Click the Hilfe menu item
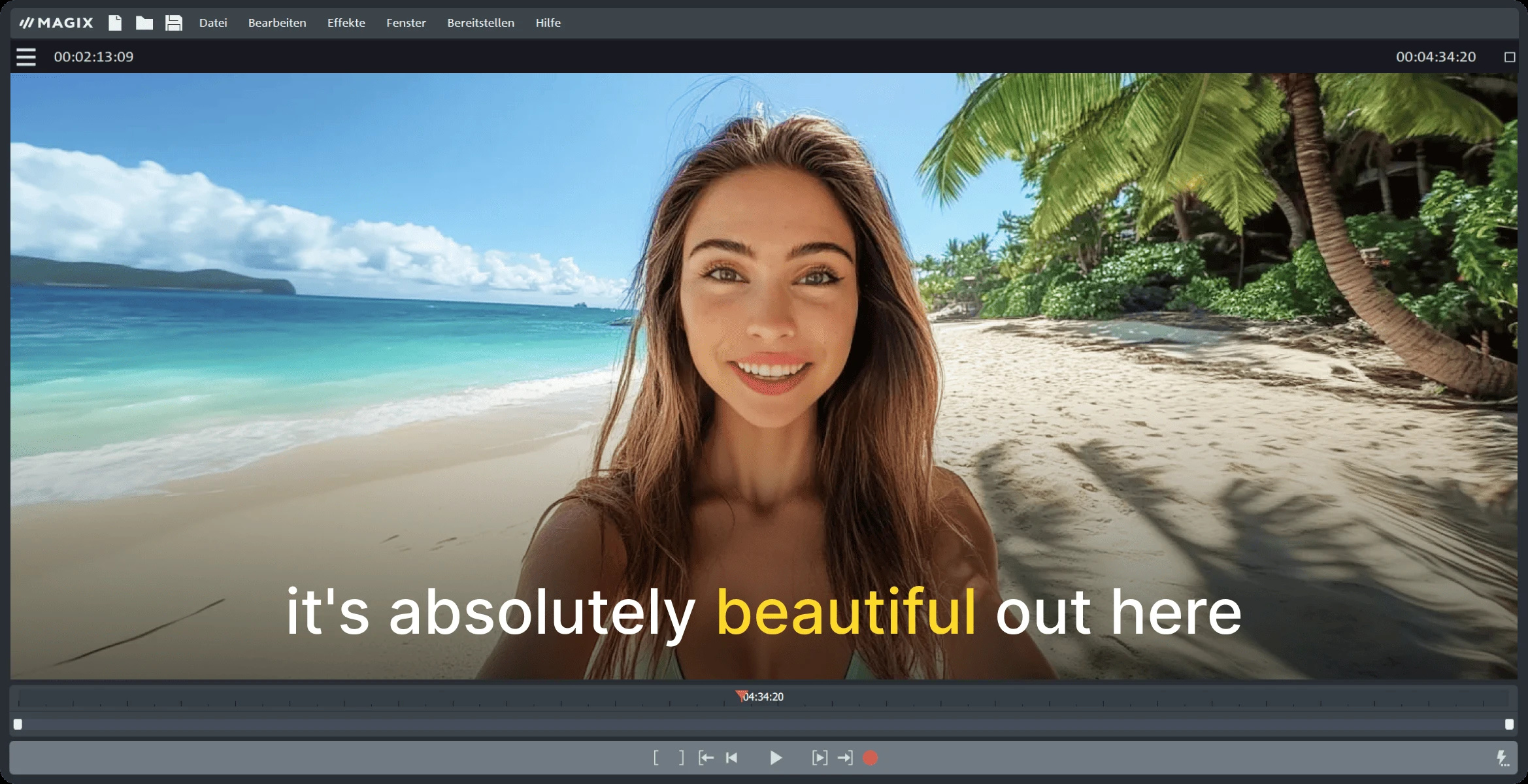The image size is (1528, 784). [548, 23]
